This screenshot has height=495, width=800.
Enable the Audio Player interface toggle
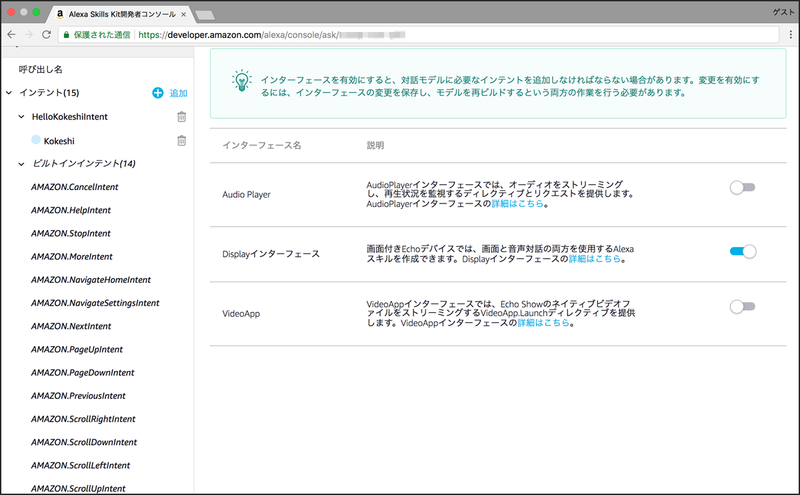(x=742, y=188)
